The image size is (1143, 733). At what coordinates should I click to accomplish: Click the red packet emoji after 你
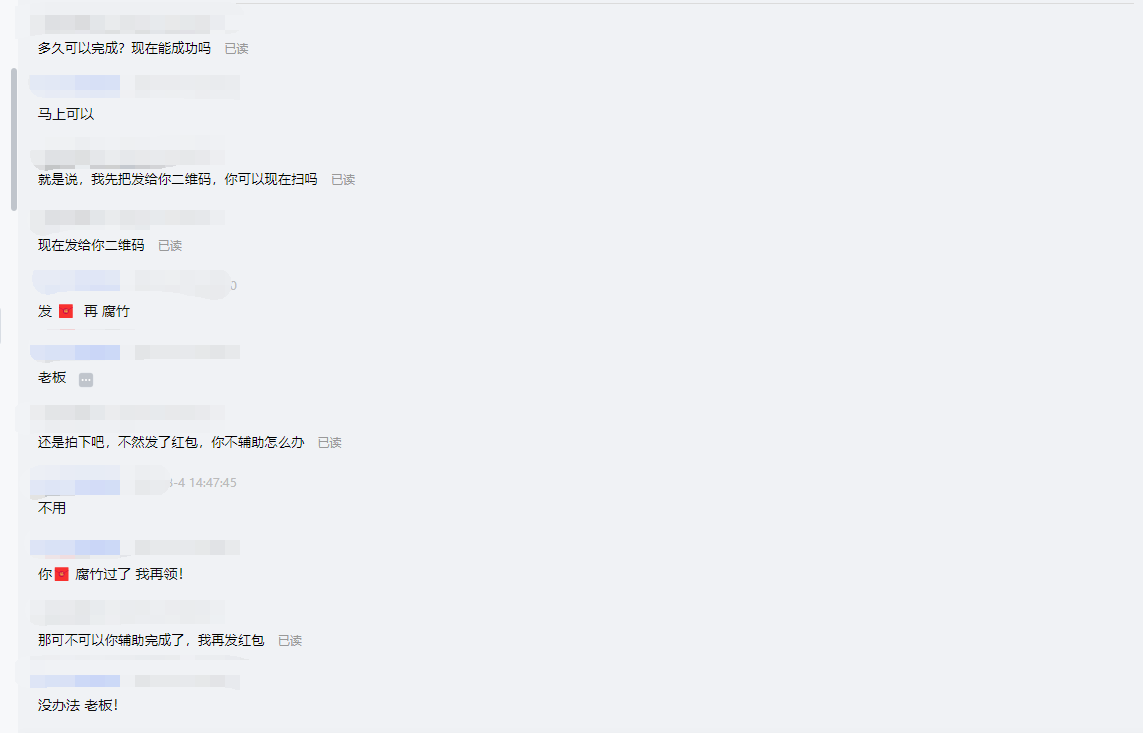[62, 574]
